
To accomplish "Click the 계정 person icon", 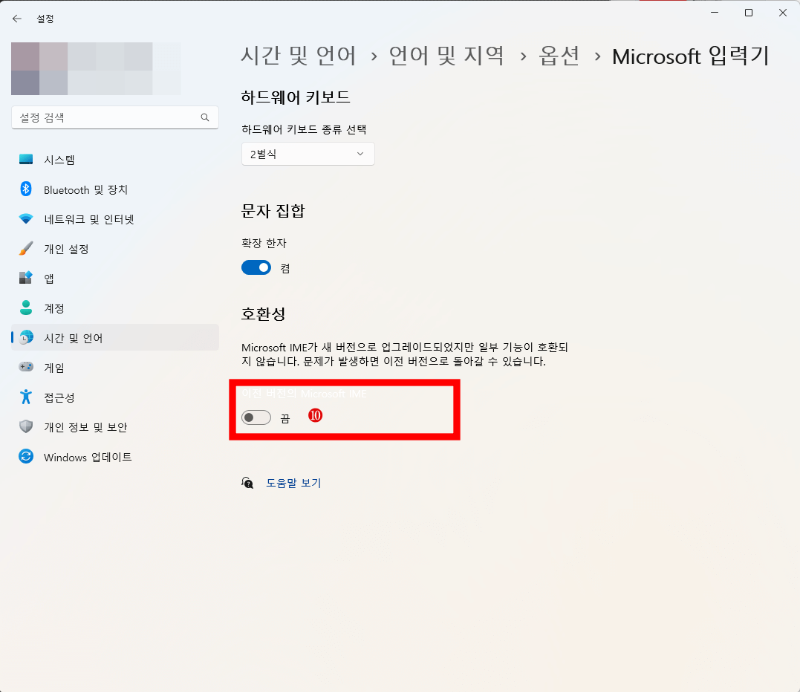I will click(x=26, y=308).
